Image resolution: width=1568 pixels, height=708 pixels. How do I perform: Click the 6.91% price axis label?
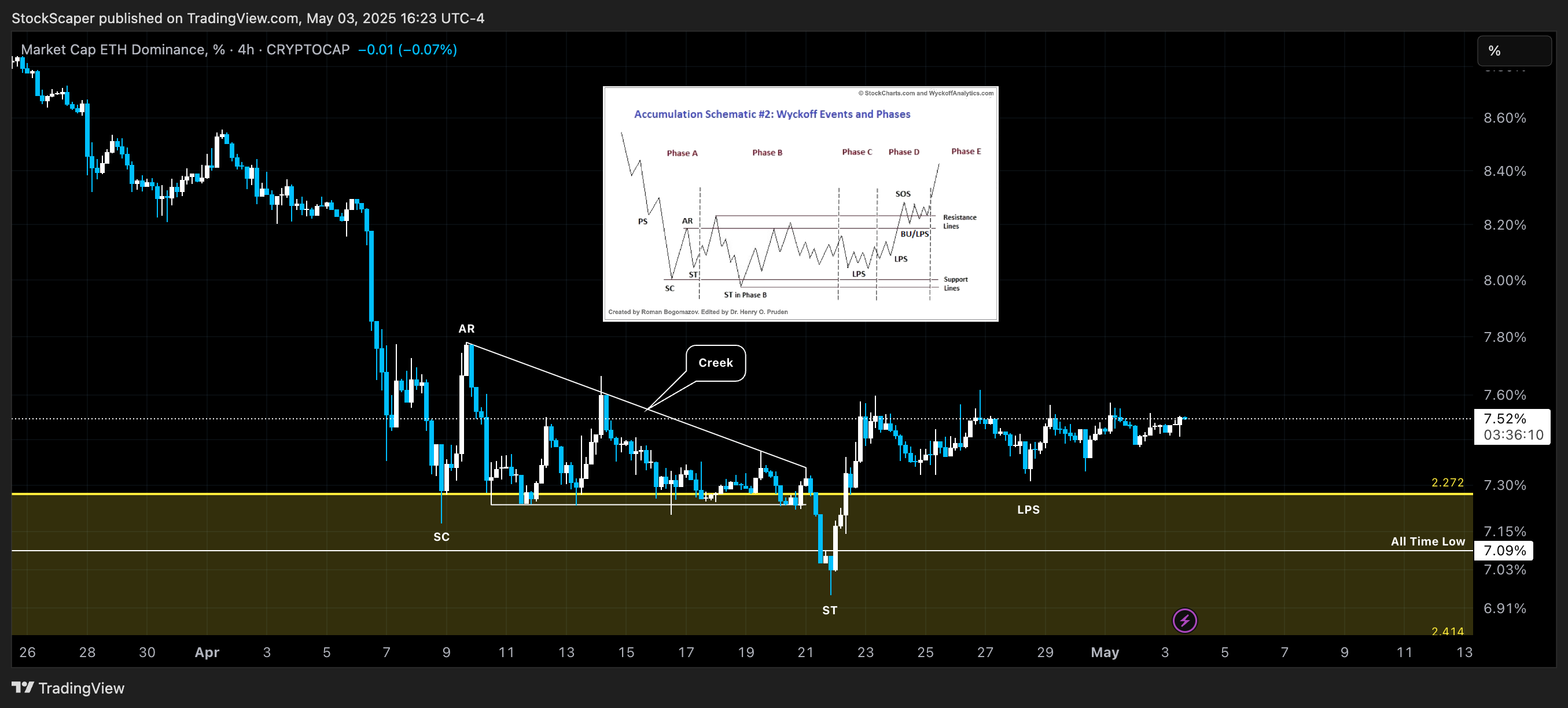[1505, 607]
